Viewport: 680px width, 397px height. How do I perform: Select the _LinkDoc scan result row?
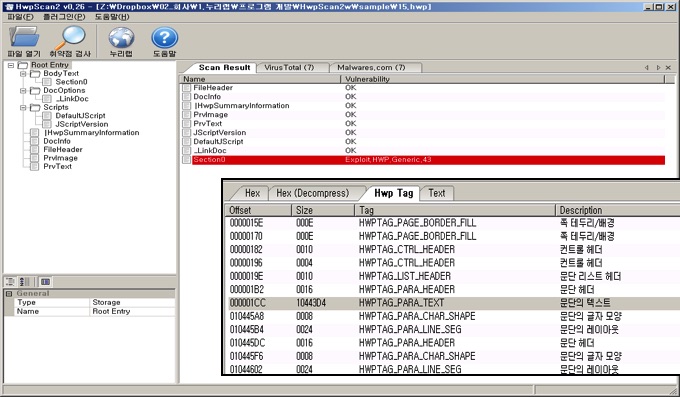(x=423, y=151)
